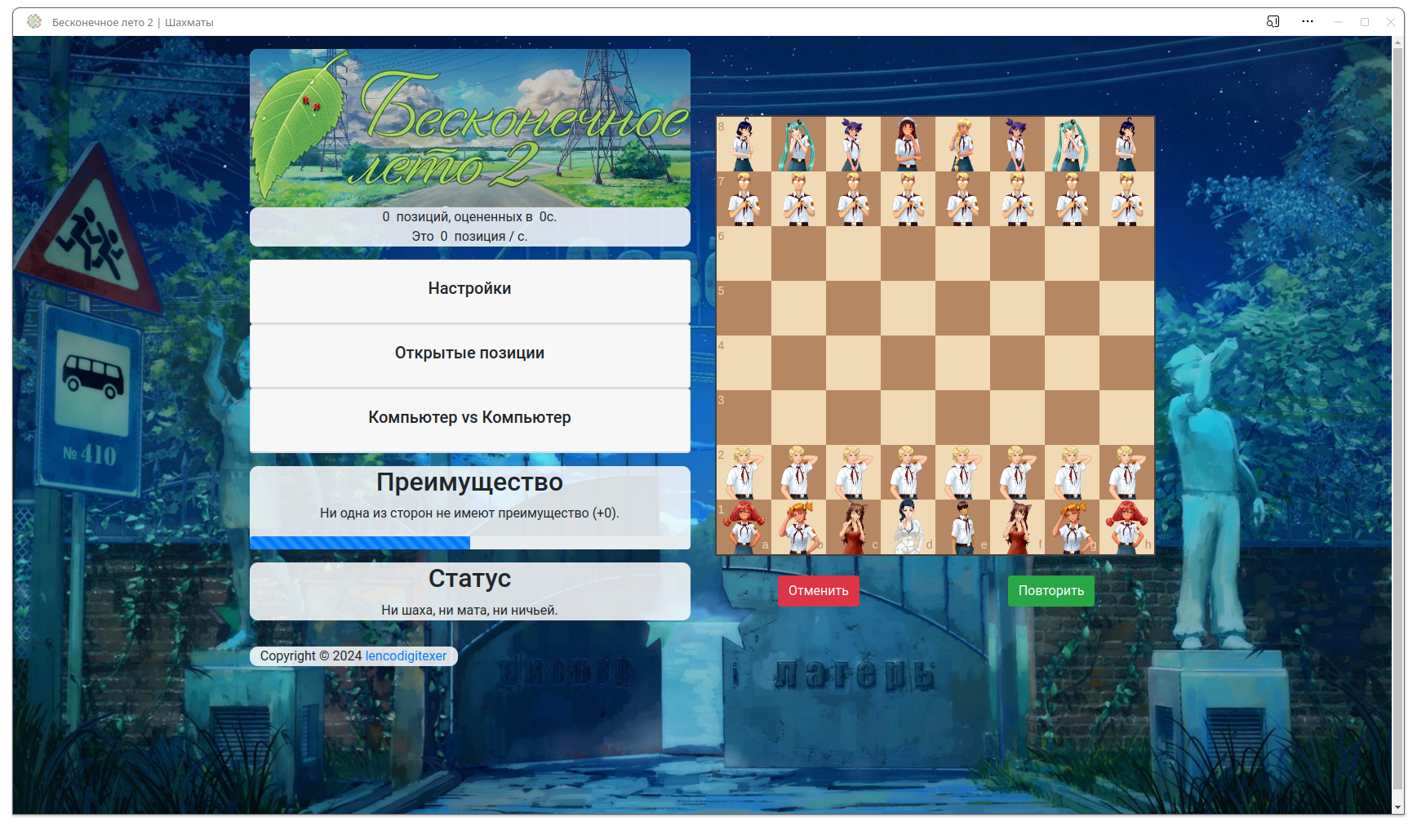Select the white queen on d1
Image resolution: width=1417 pixels, height=840 pixels.
pos(908,527)
